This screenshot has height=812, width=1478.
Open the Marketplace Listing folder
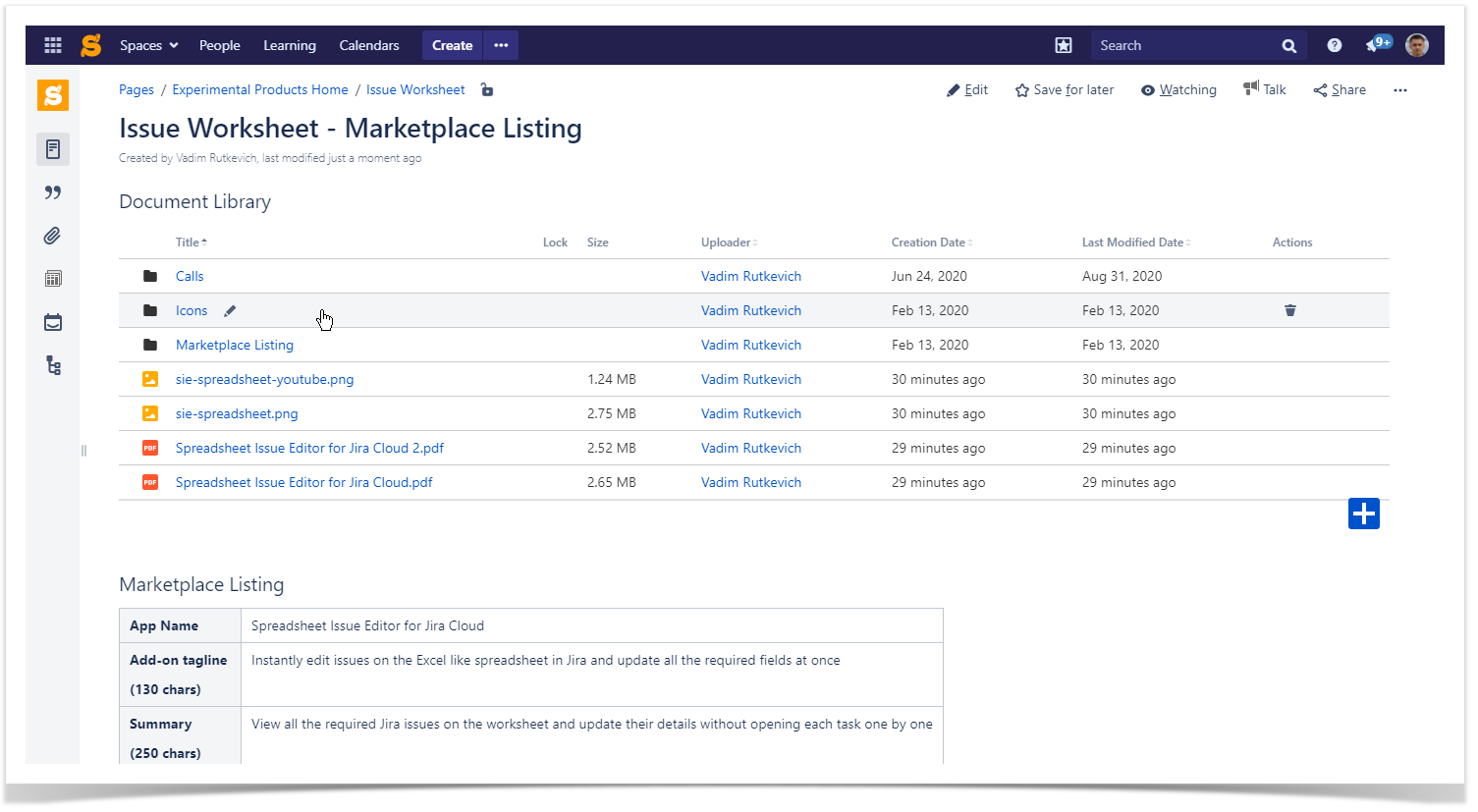pyautogui.click(x=235, y=345)
